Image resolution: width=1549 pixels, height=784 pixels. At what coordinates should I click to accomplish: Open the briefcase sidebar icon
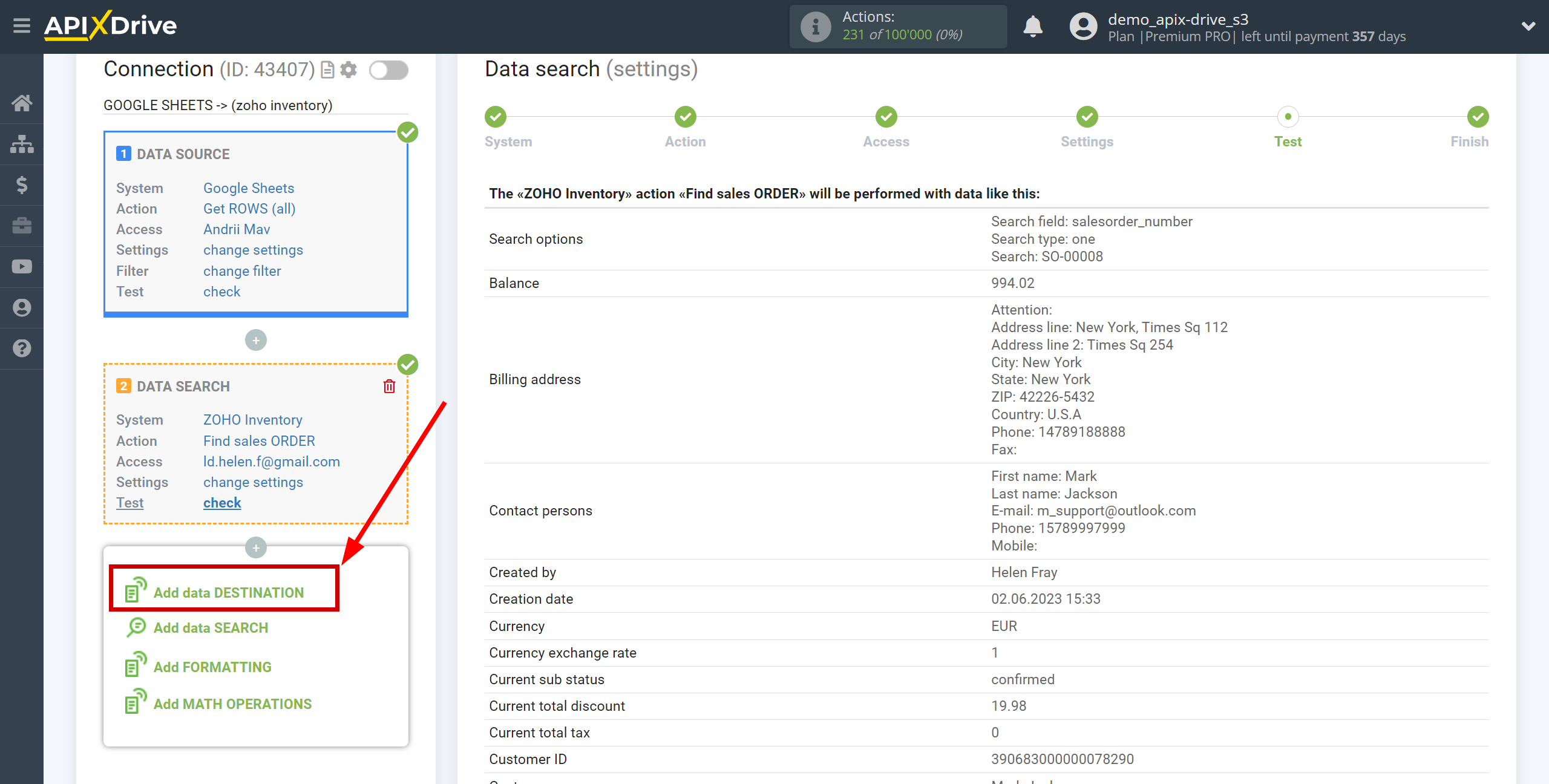(22, 226)
